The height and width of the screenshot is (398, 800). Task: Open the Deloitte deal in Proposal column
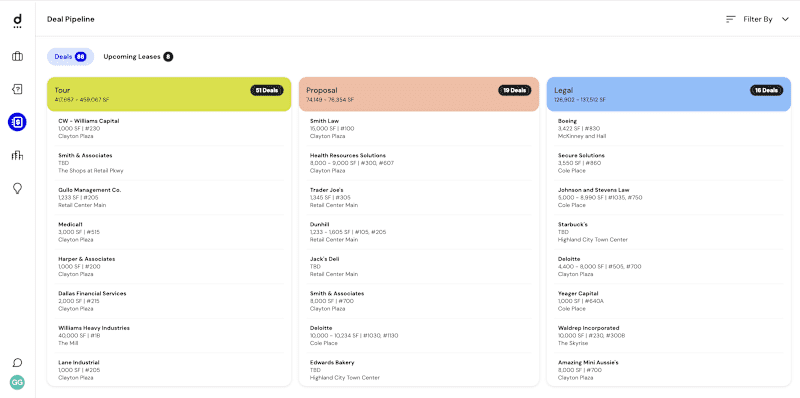[420, 335]
